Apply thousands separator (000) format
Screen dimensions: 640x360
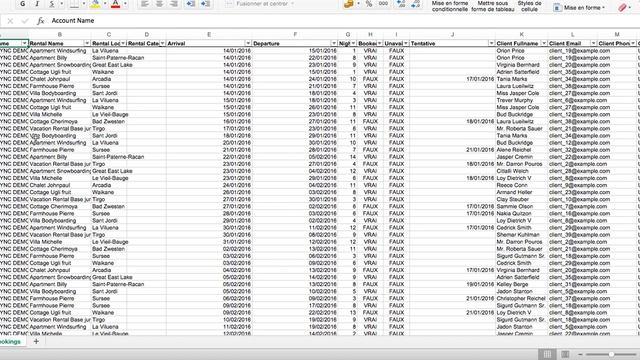(383, 4)
